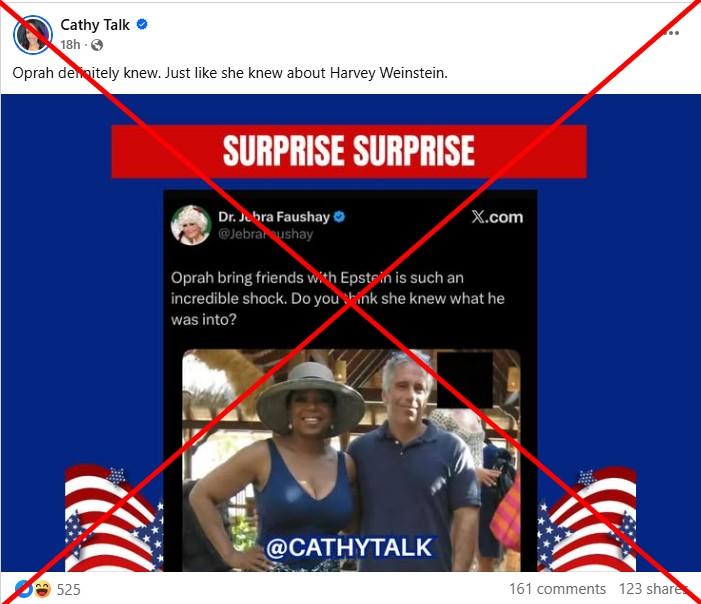
Task: Click the X.com logo in the tweet
Action: click(x=497, y=217)
